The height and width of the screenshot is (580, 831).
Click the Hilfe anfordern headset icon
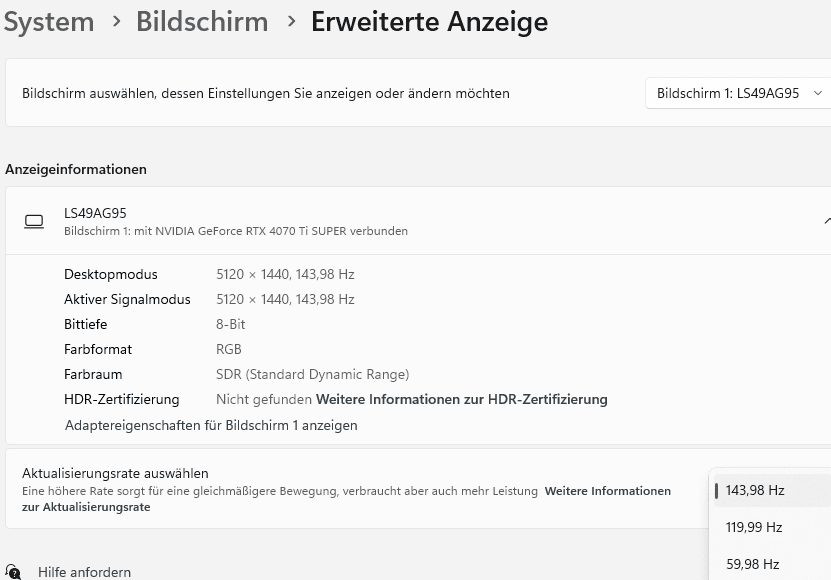tap(13, 572)
